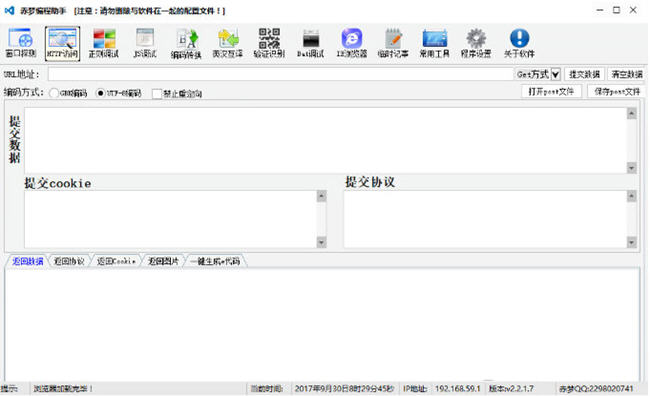The image size is (650, 396).
Task: Open the JS调试 tool
Action: point(145,43)
